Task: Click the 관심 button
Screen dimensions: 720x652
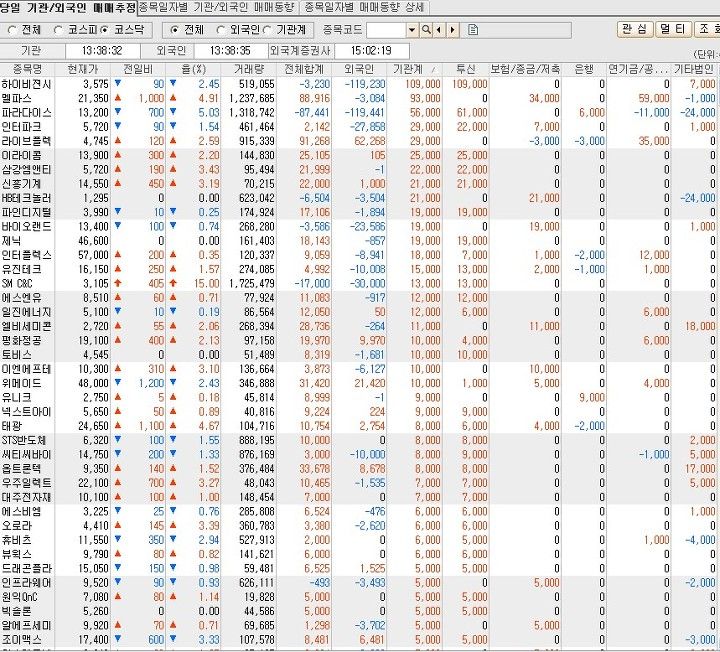Action: pyautogui.click(x=635, y=29)
